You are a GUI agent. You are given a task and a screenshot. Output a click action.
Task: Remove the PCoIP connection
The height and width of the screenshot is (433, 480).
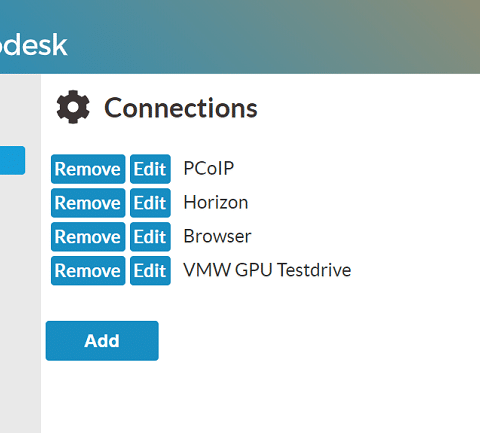click(x=88, y=169)
